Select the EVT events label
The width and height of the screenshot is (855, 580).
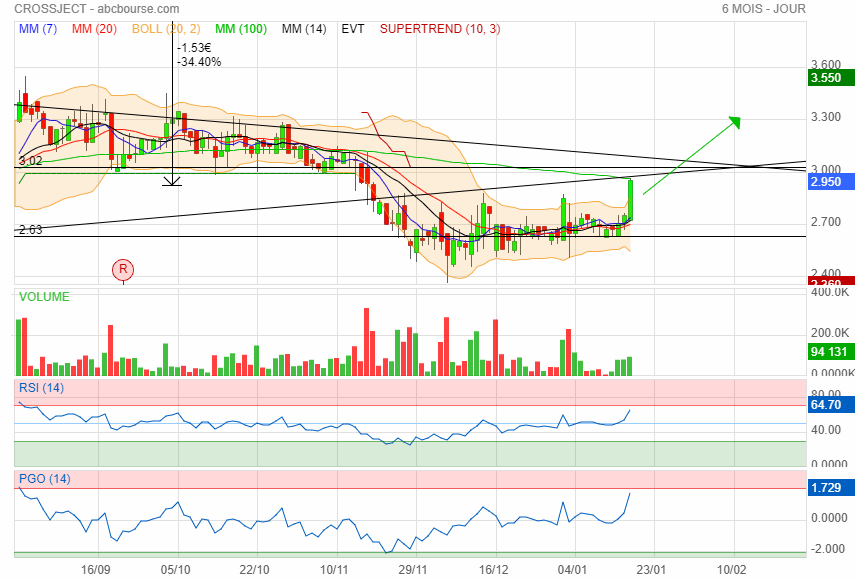click(353, 29)
